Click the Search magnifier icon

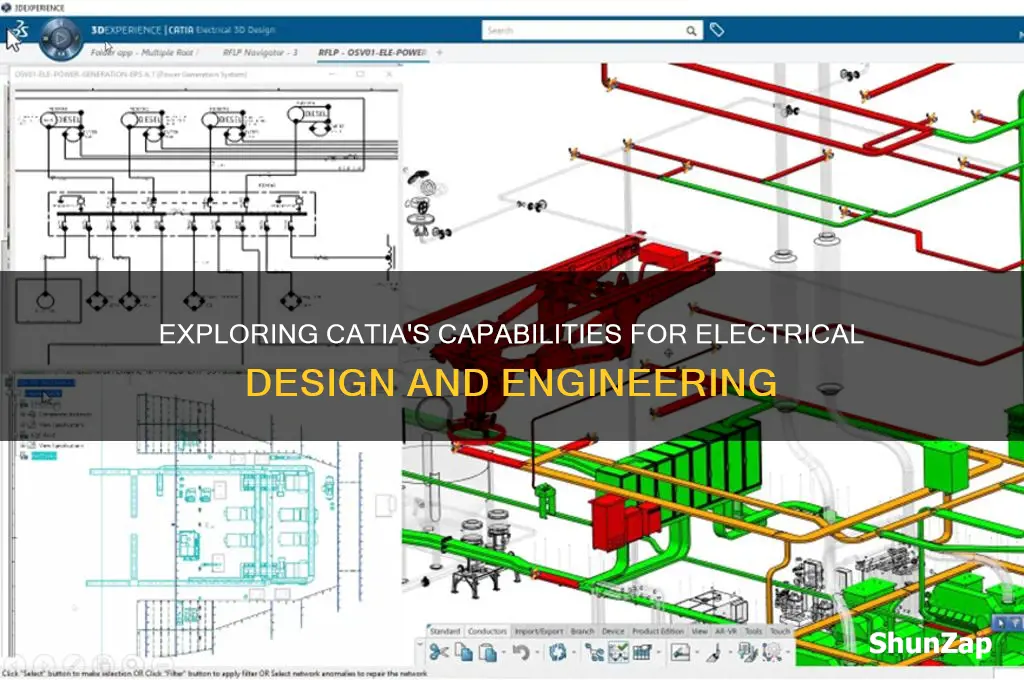(x=691, y=31)
